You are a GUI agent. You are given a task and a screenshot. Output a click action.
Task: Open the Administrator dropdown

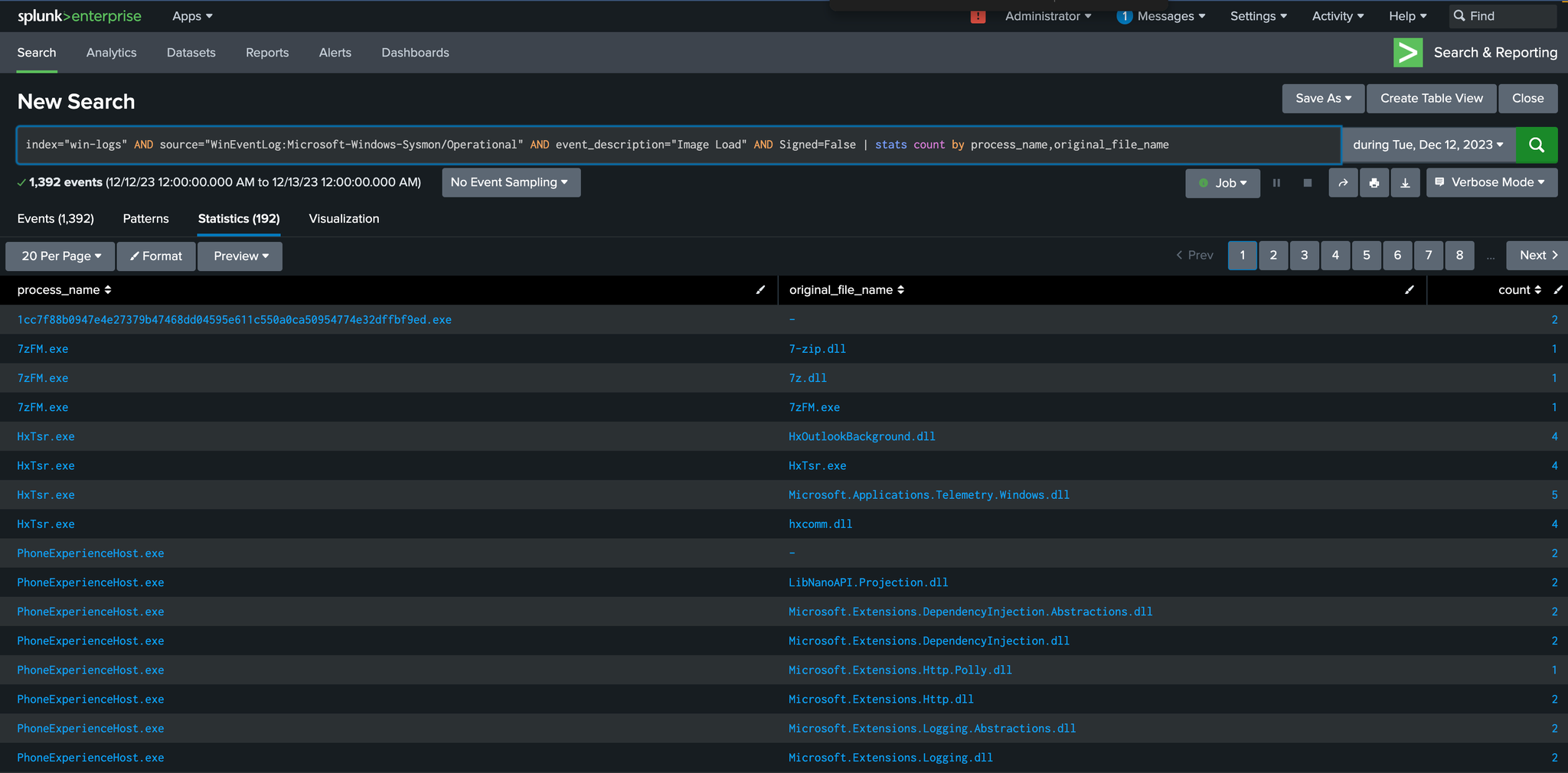[x=1048, y=16]
